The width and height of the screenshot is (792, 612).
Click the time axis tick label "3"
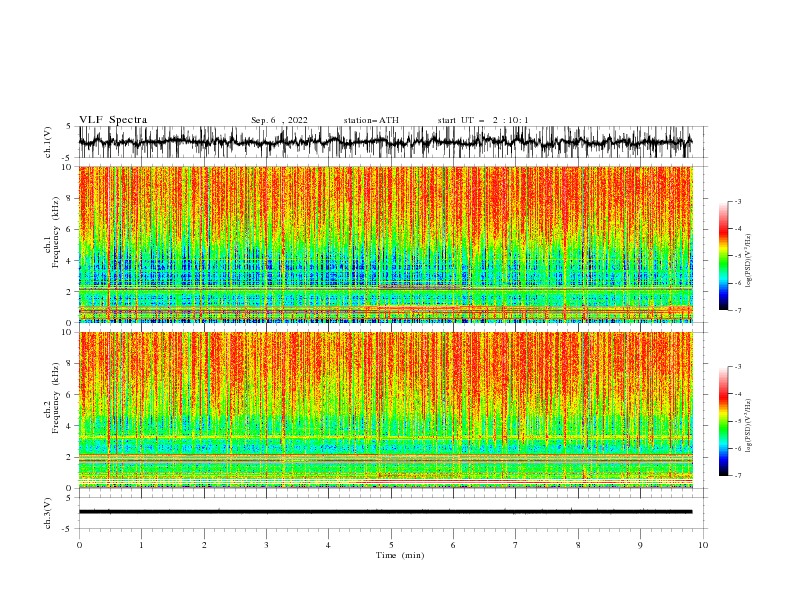point(266,545)
